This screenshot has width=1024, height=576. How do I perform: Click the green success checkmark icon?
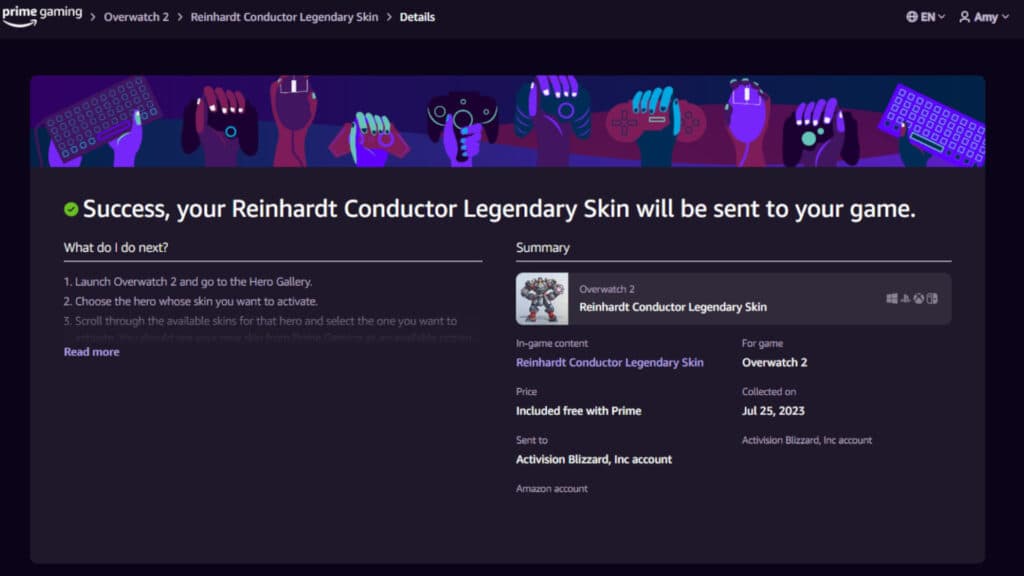(69, 206)
